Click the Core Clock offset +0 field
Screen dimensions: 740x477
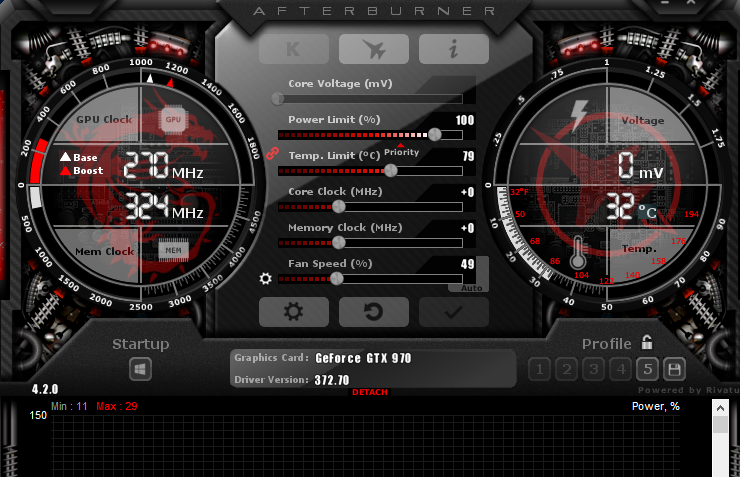pos(467,192)
